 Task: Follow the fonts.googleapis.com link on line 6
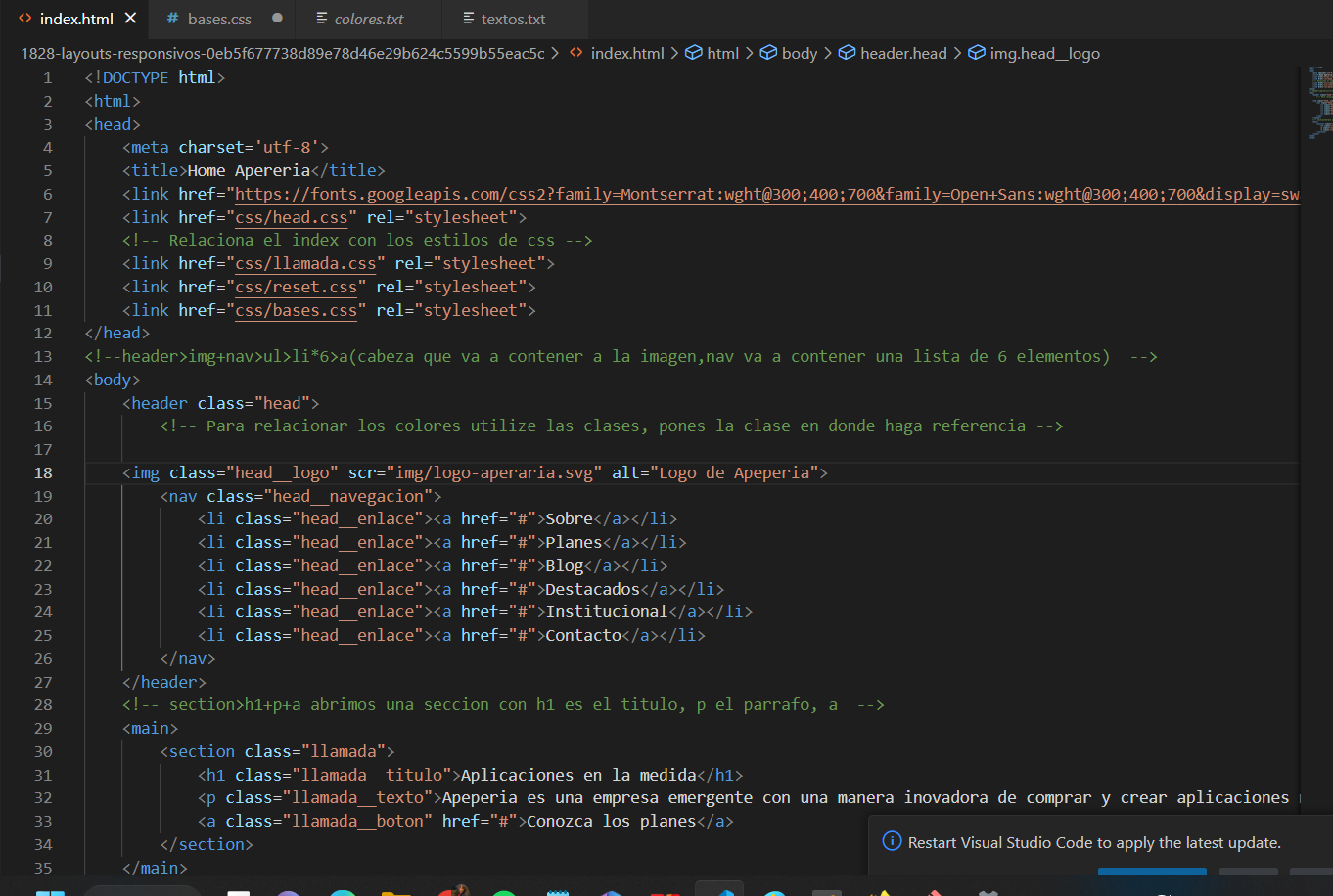(x=767, y=194)
